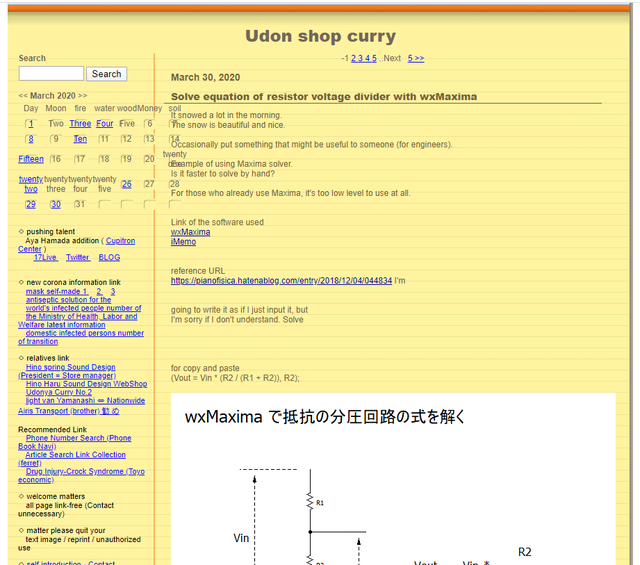Open calendar date Ten
Image resolution: width=640 pixels, height=565 pixels.
pyautogui.click(x=80, y=139)
